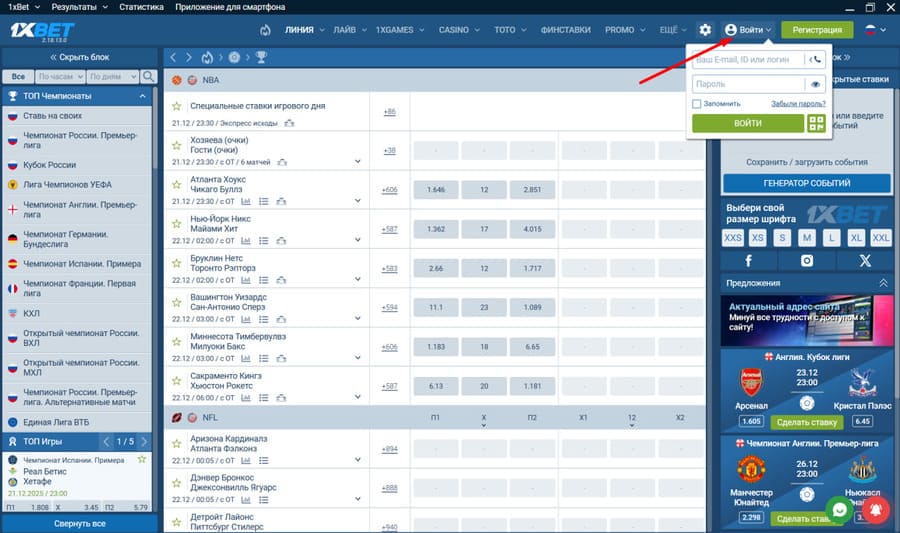This screenshot has height=533, width=900.
Task: Open statistics chart for Атланта Хоукс match
Action: click(246, 201)
